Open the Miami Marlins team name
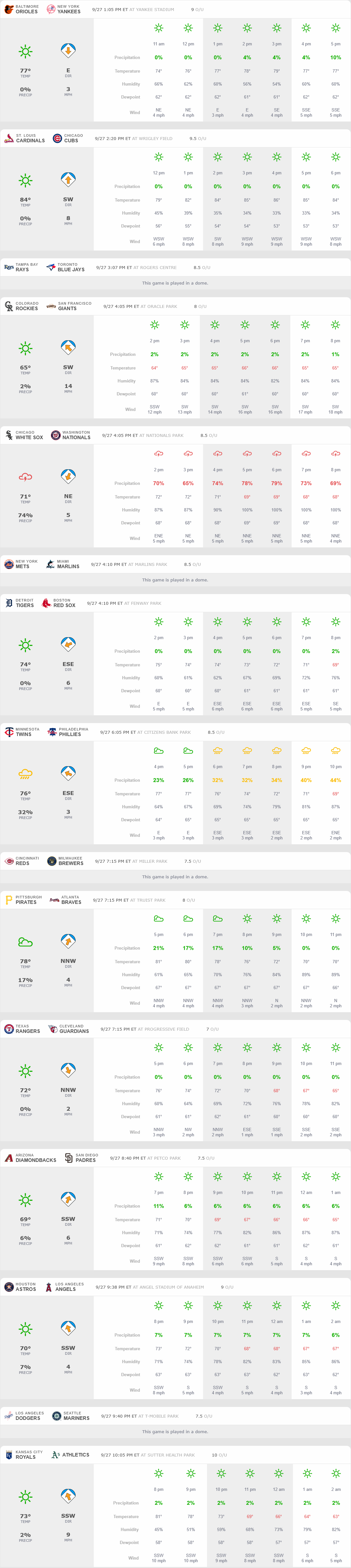This screenshot has width=351, height=1568. (68, 567)
